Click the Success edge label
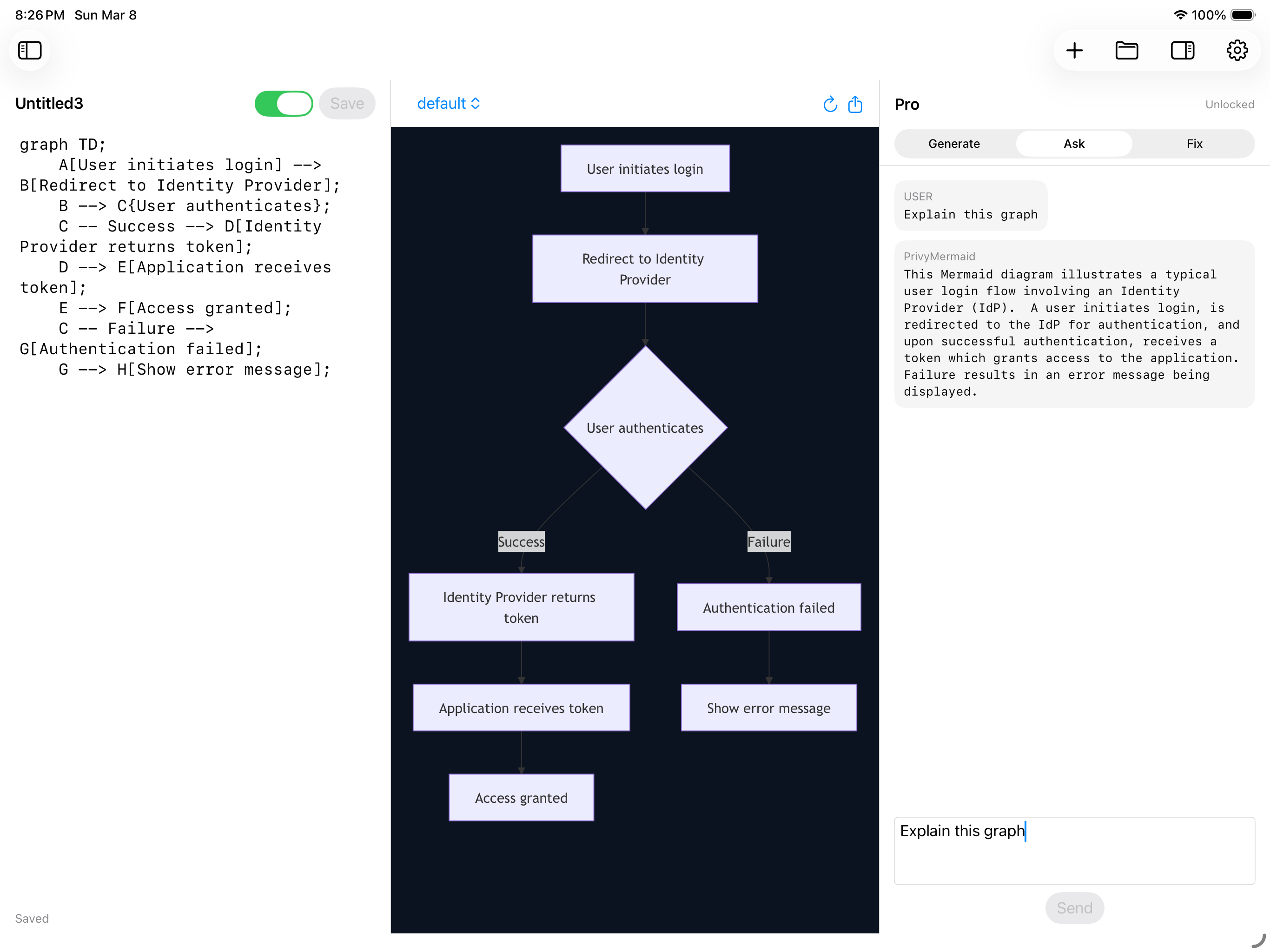Viewport: 1270px width, 952px height. point(521,542)
